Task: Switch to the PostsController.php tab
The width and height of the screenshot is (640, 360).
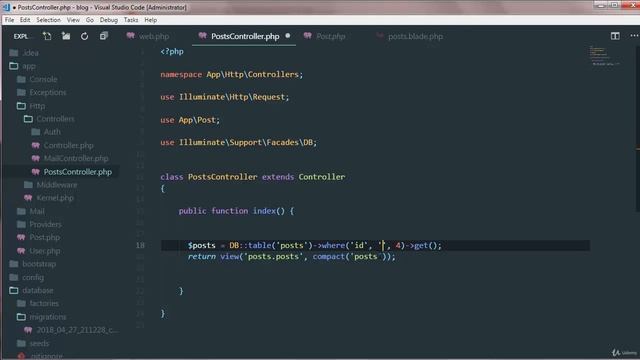Action: coord(245,36)
